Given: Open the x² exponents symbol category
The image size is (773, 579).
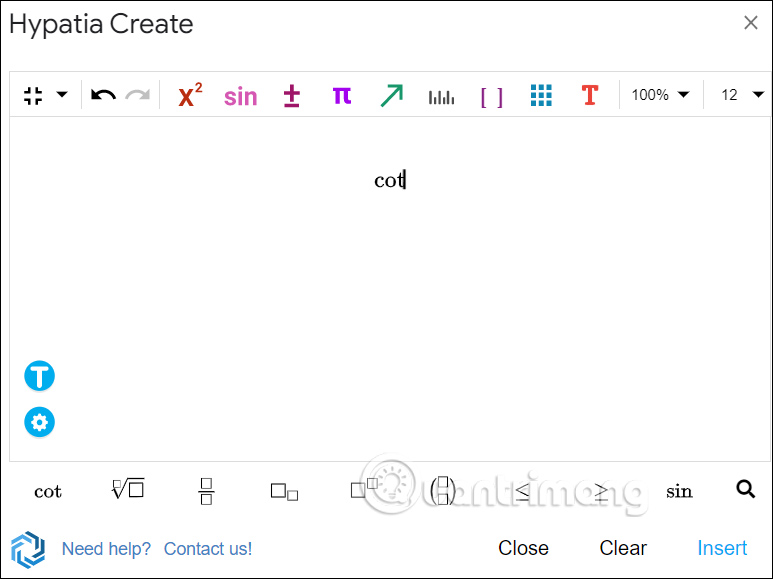Looking at the screenshot, I should click(190, 95).
